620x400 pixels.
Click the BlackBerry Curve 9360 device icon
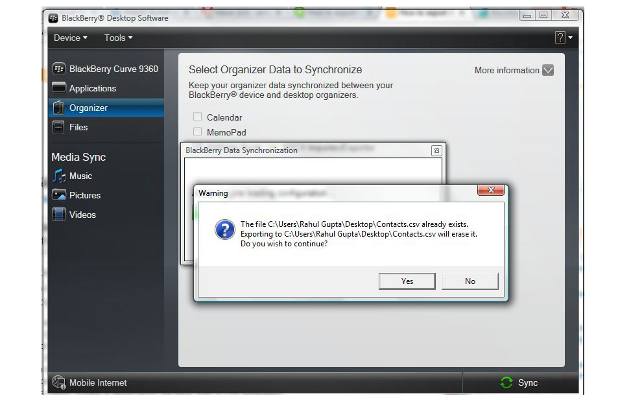(59, 68)
